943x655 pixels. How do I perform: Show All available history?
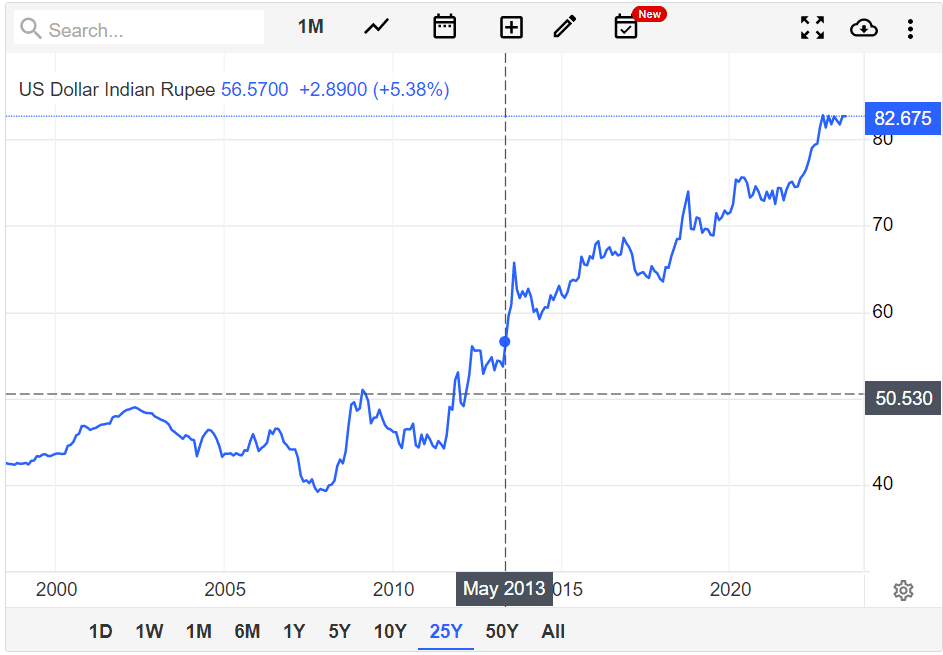[x=553, y=631]
